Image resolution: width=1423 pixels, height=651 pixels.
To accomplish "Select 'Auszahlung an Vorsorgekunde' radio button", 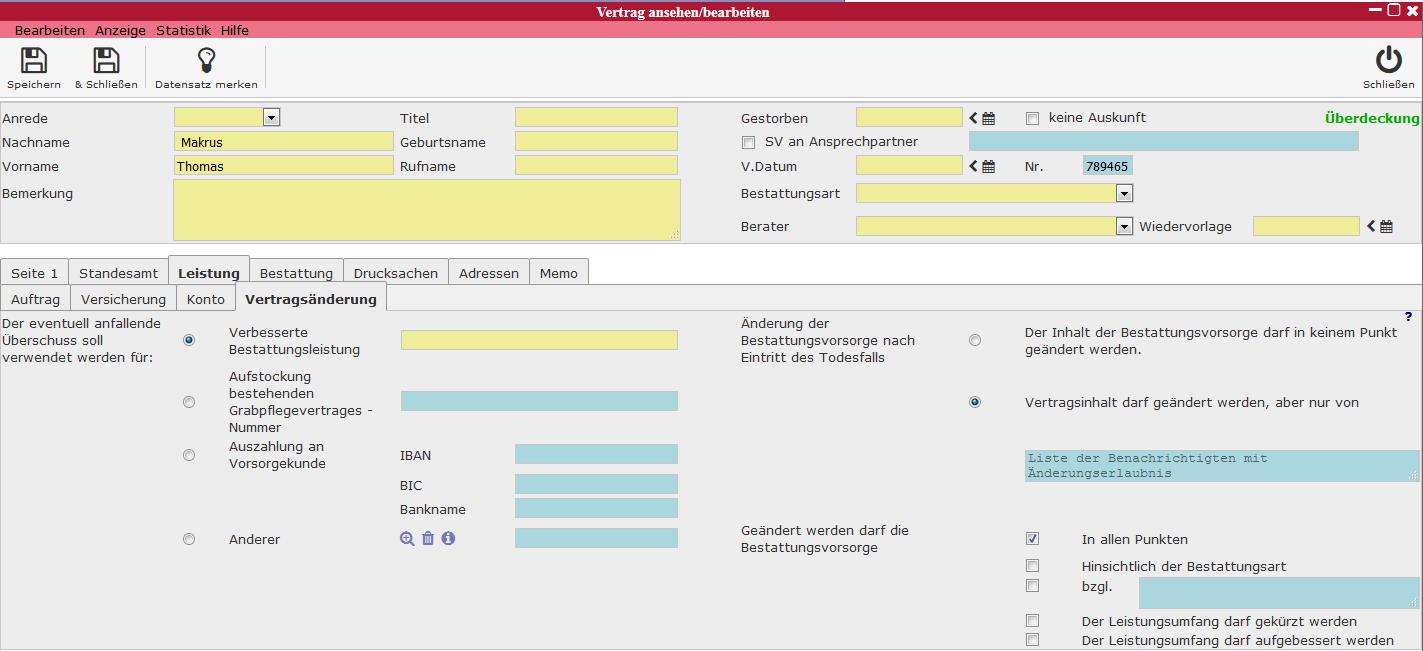I will tap(189, 455).
